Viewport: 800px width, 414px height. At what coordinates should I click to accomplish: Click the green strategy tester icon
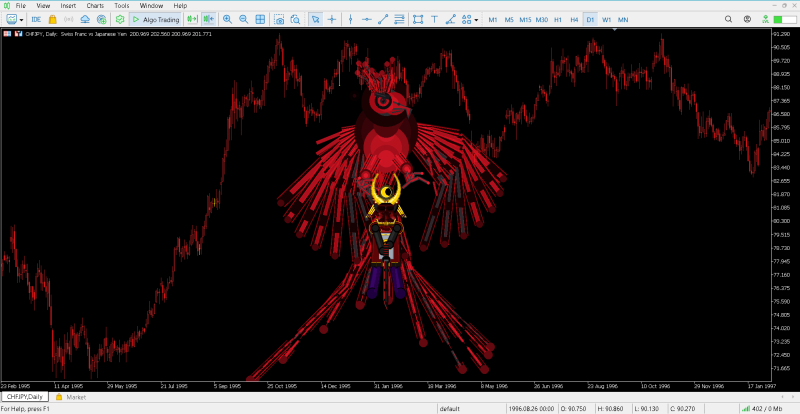pyautogui.click(x=120, y=19)
